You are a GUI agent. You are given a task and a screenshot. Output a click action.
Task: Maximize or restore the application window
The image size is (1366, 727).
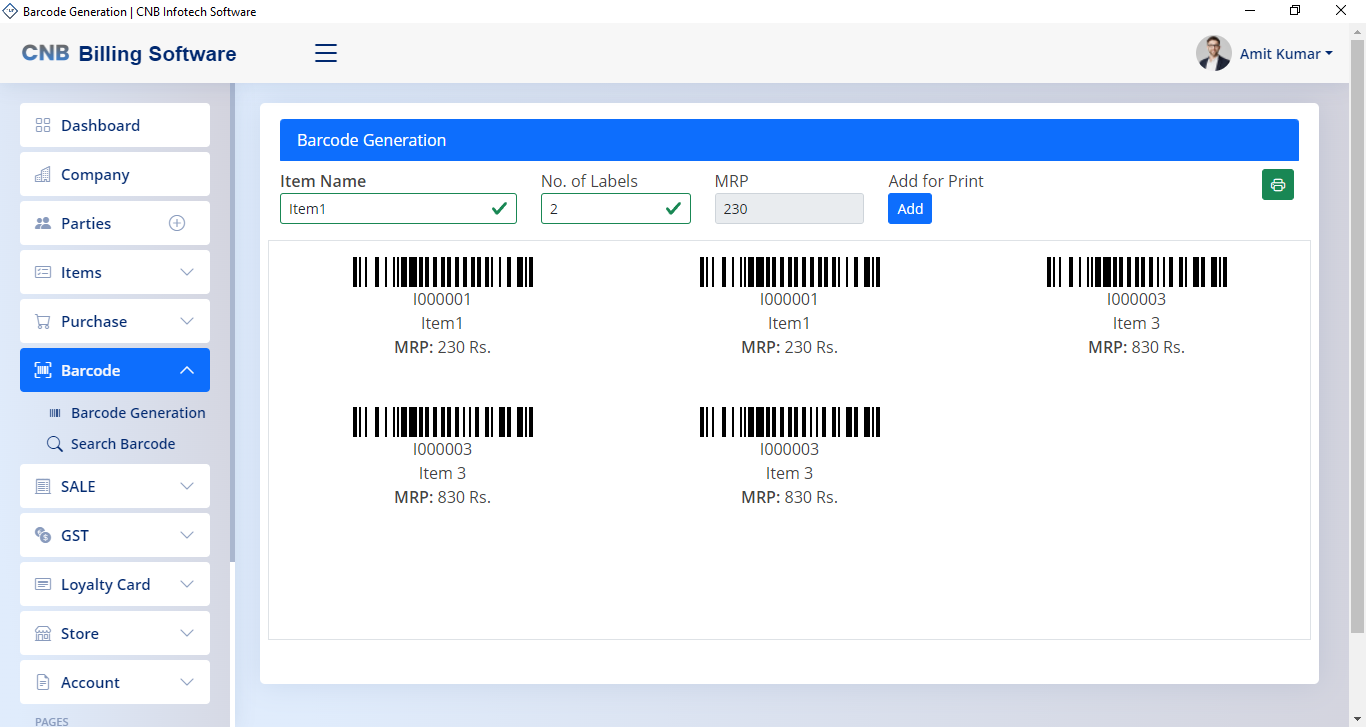[x=1295, y=11]
